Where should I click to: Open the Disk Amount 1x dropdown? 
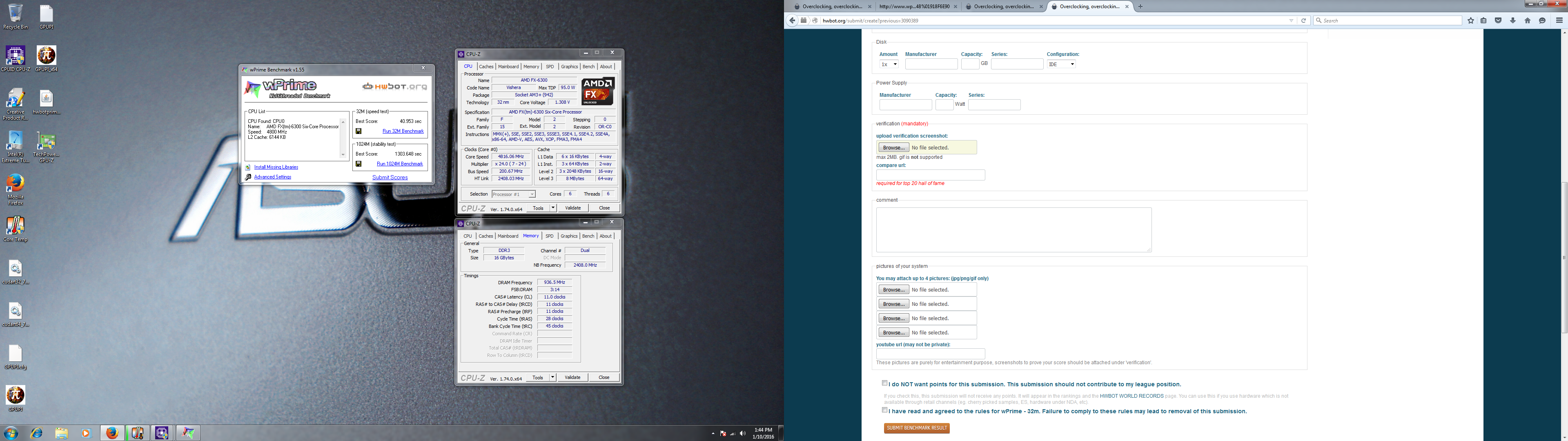click(889, 64)
